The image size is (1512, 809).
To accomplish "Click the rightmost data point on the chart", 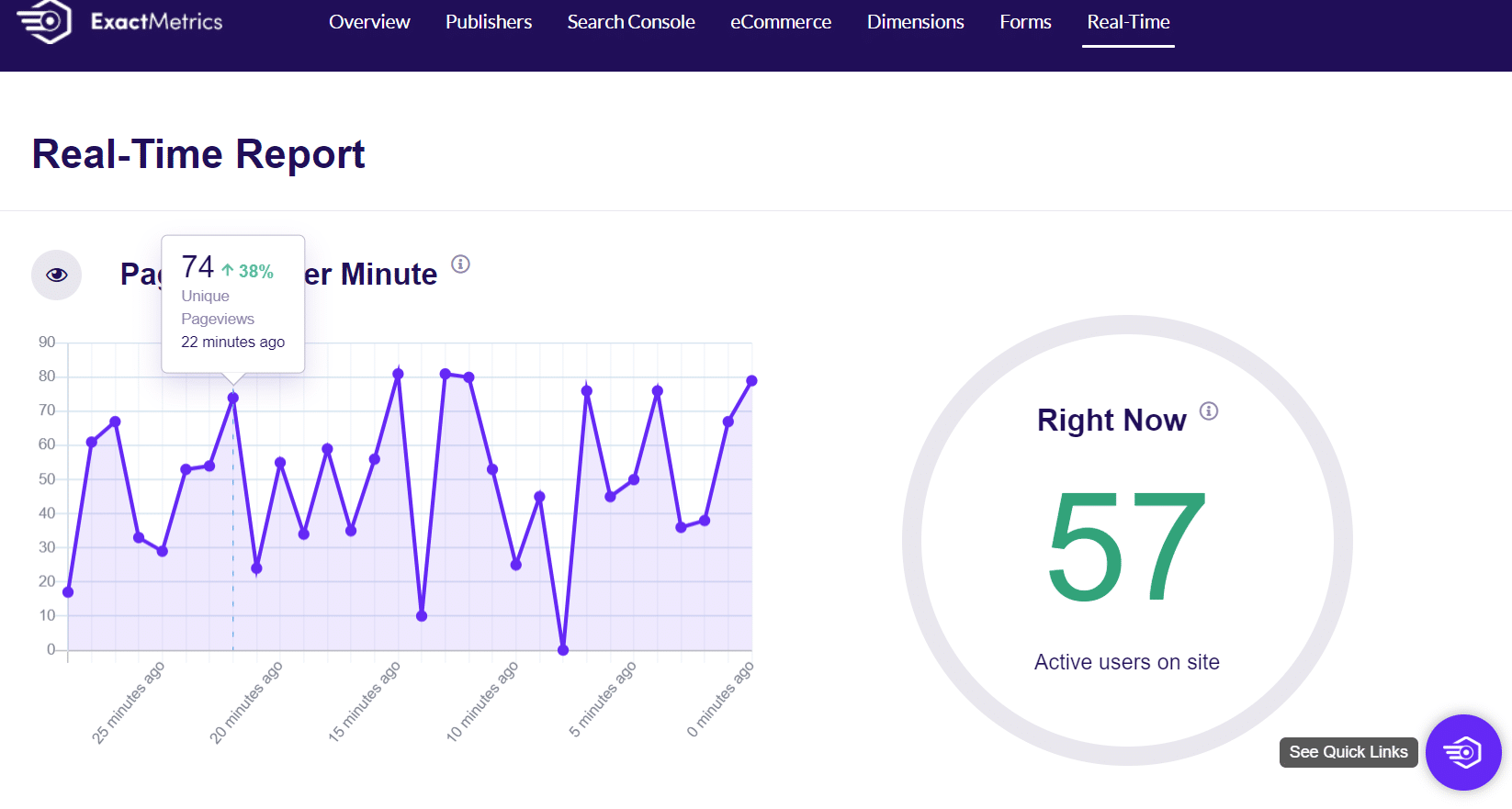I will (x=751, y=380).
